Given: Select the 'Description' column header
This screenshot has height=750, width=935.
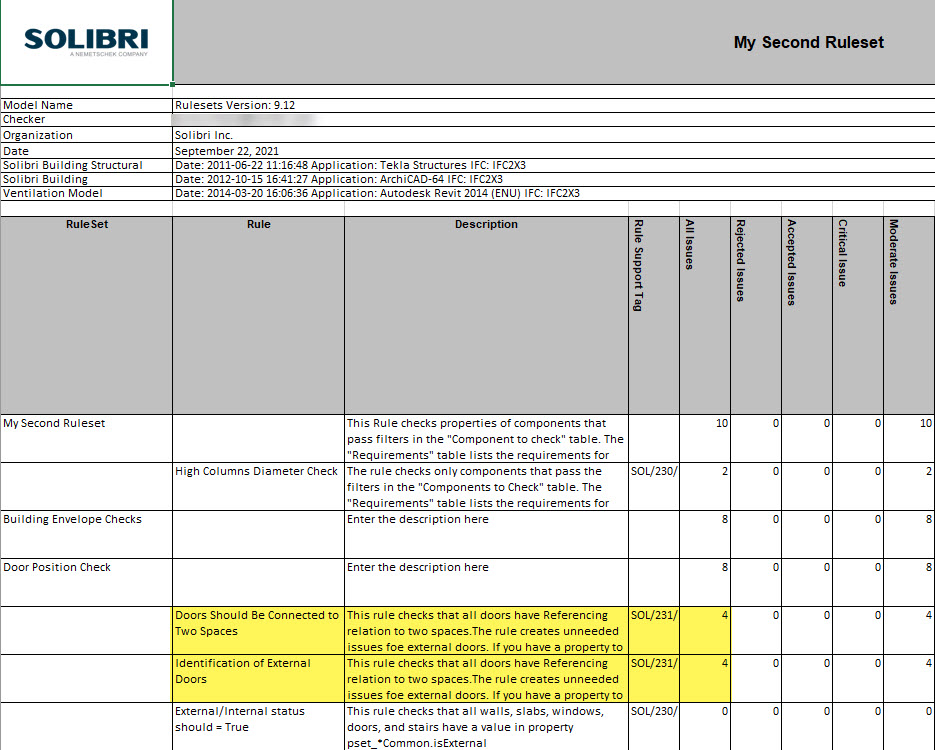Looking at the screenshot, I should pos(486,315).
